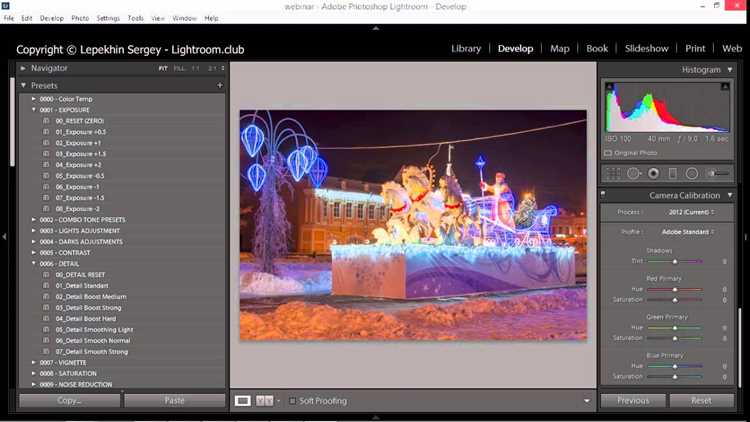Select the Crop Overlay tool icon

613,174
